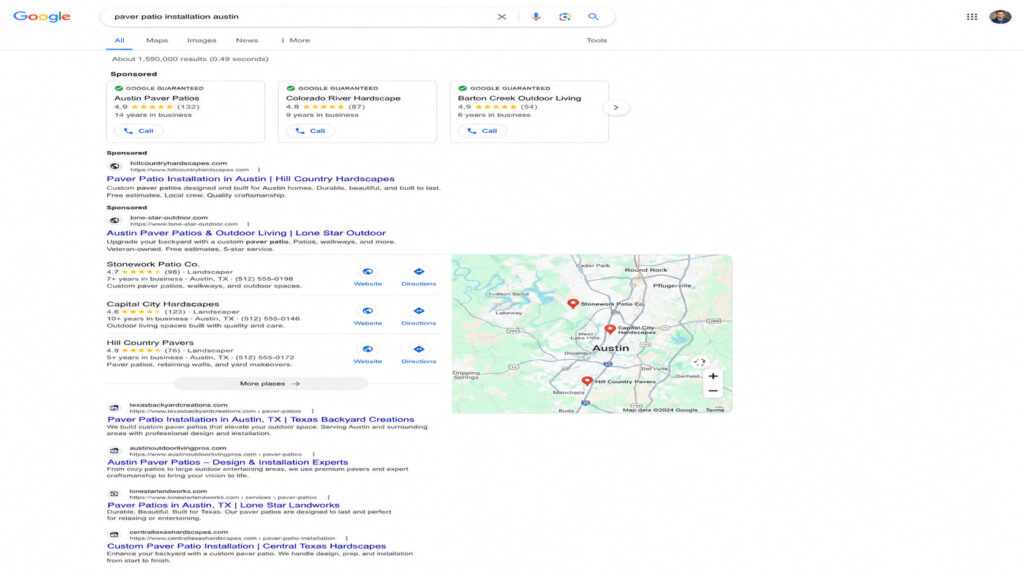
Task: Click More places button
Action: 270,384
